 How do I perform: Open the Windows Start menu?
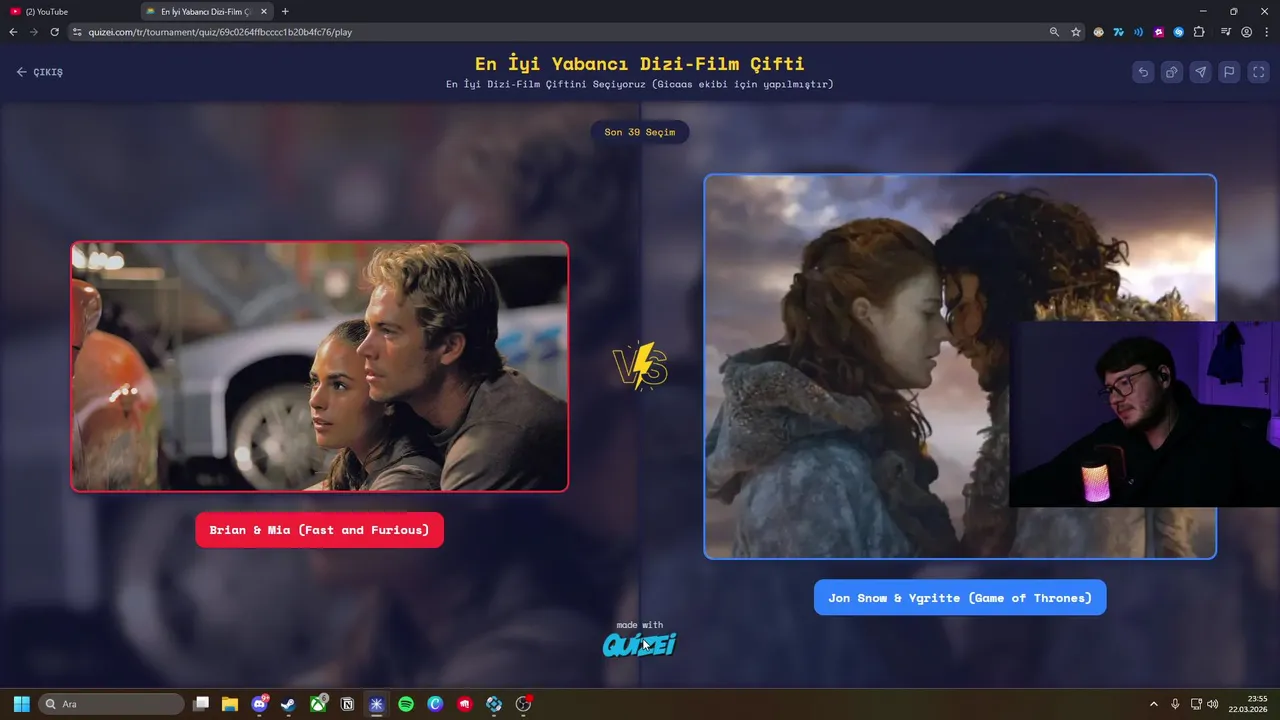21,704
